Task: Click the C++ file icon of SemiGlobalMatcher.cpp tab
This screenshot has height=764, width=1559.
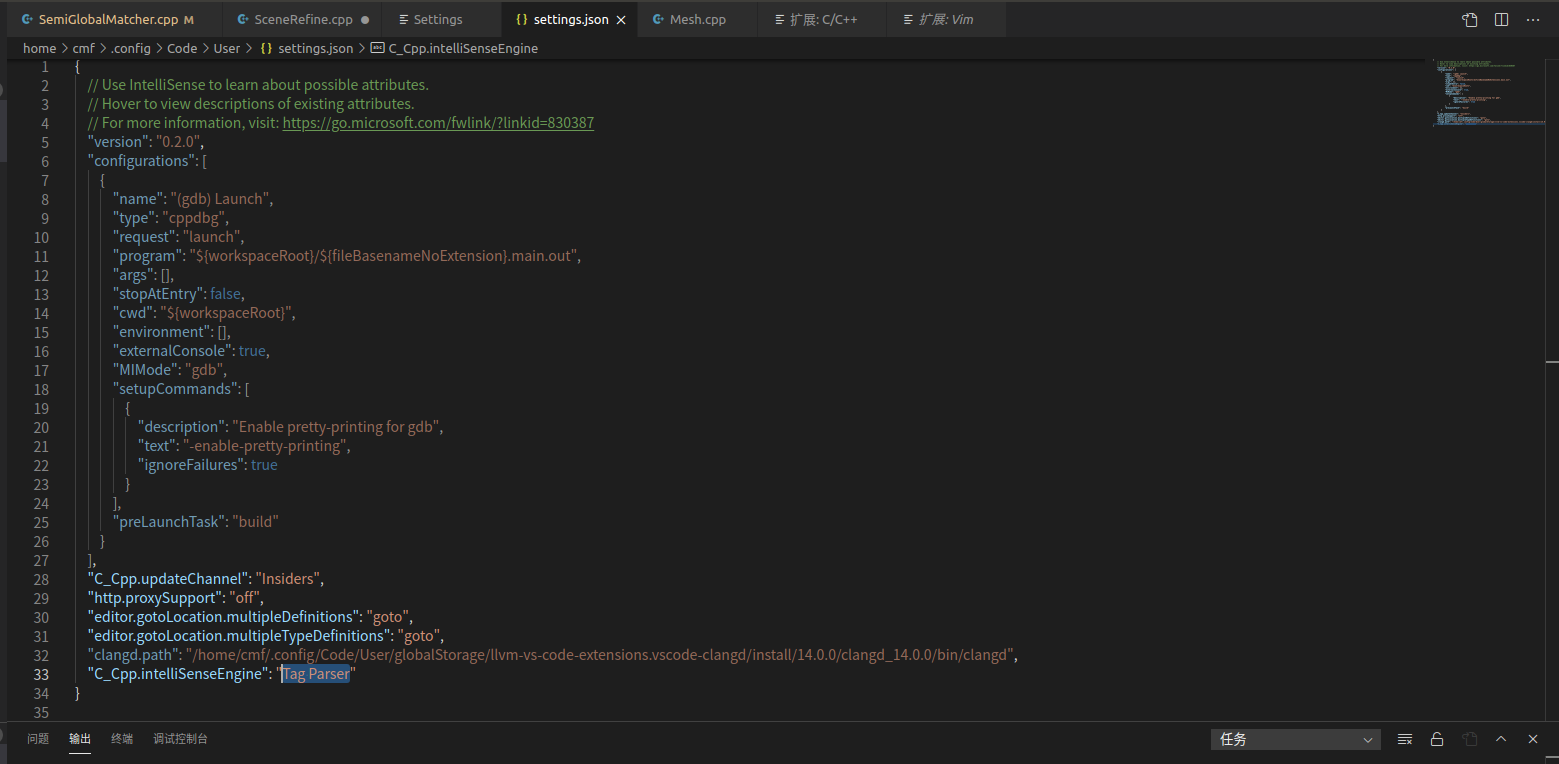Action: [x=27, y=20]
